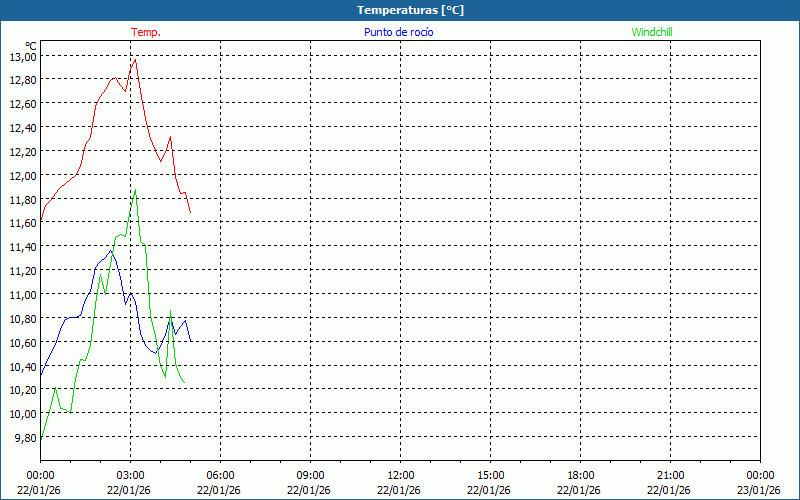
Task: Click the 06:00 time axis label
Action: click(220, 475)
